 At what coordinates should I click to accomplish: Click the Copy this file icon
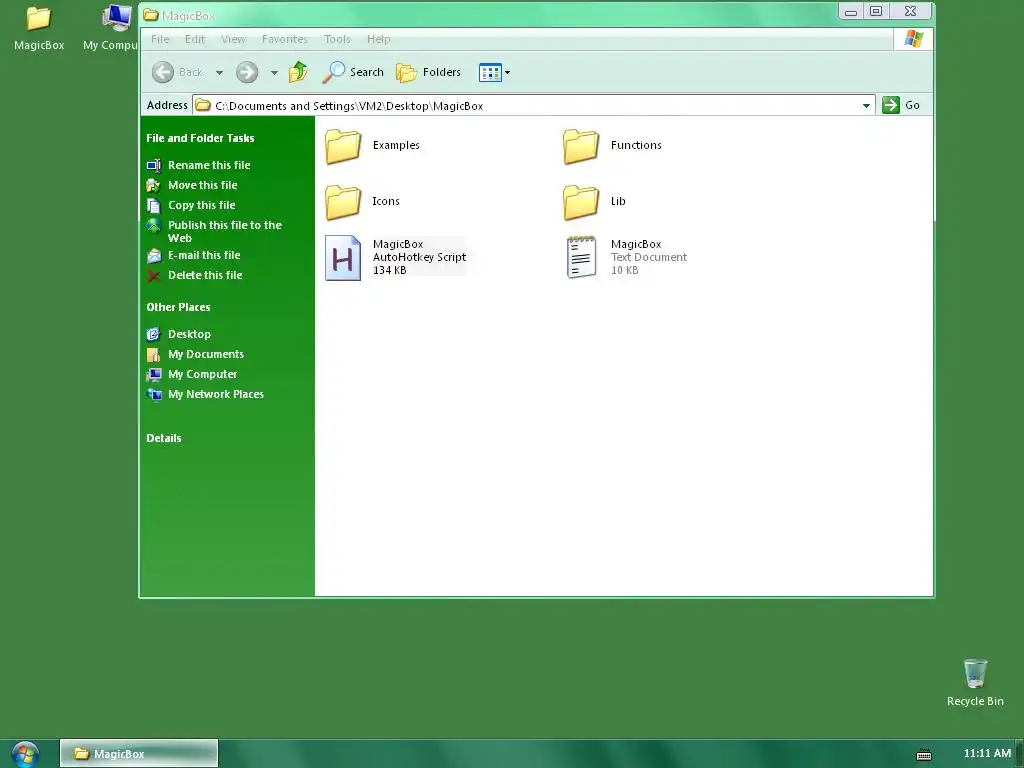[153, 206]
